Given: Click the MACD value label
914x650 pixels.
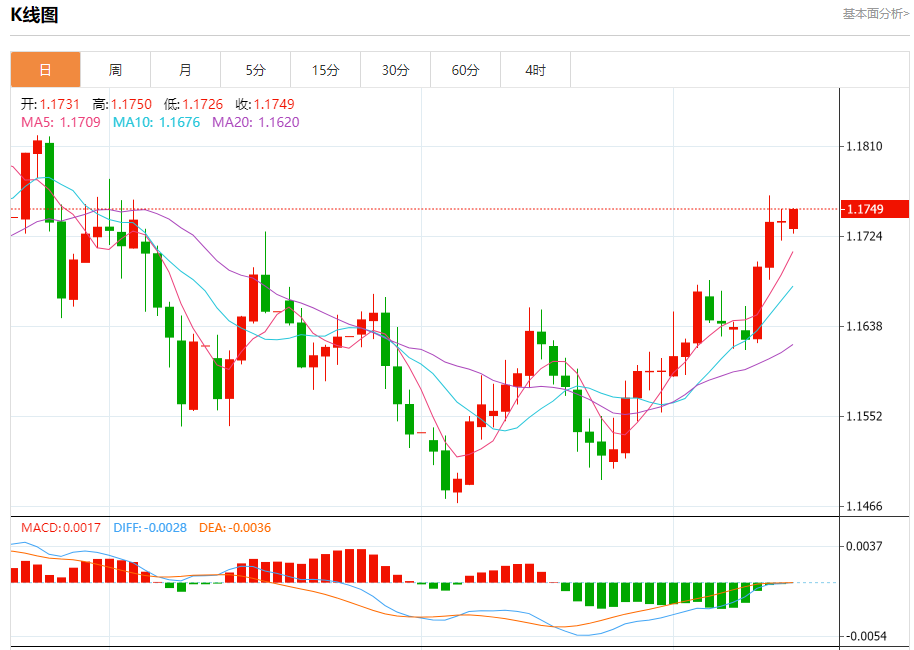Looking at the screenshot, I should (61, 527).
